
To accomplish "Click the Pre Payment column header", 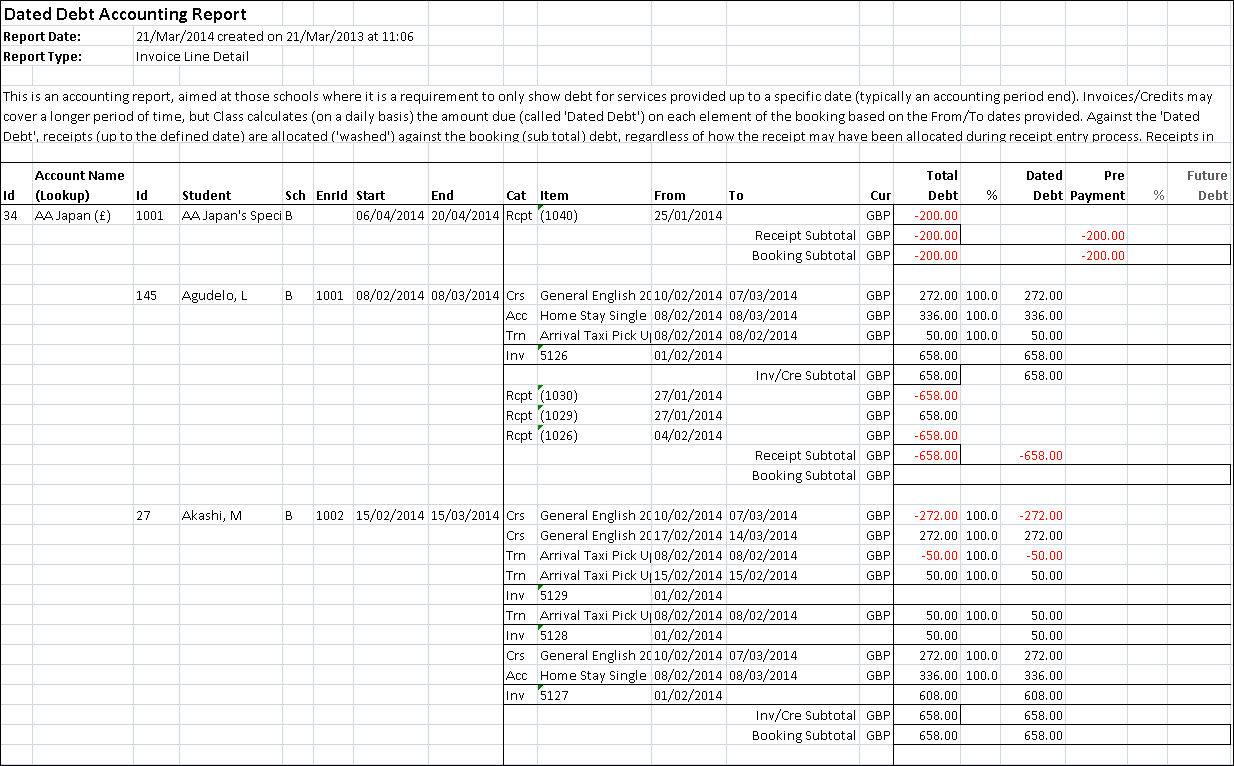I will pos(1097,185).
